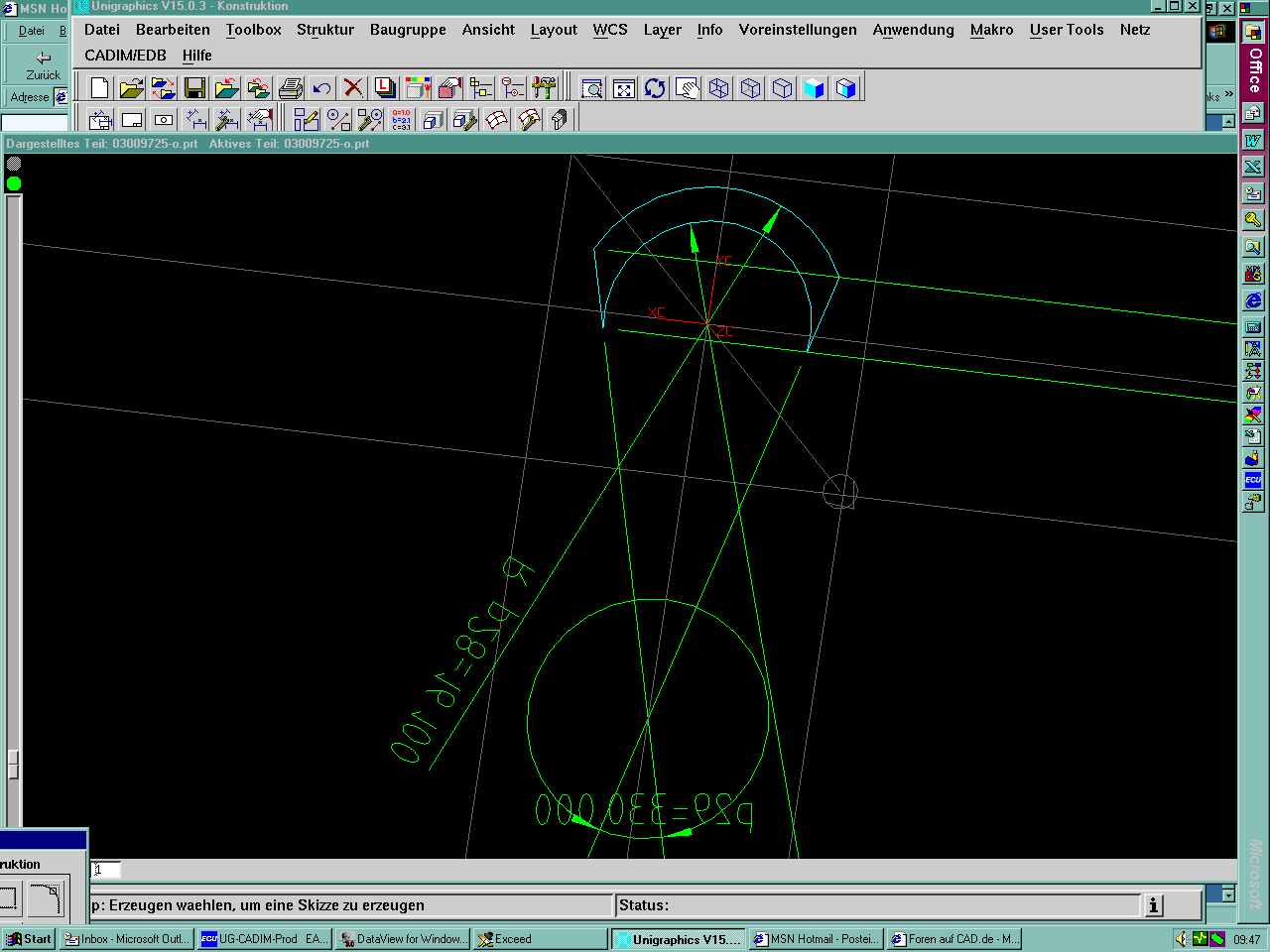Click the New file icon
The image size is (1270, 952).
click(99, 88)
